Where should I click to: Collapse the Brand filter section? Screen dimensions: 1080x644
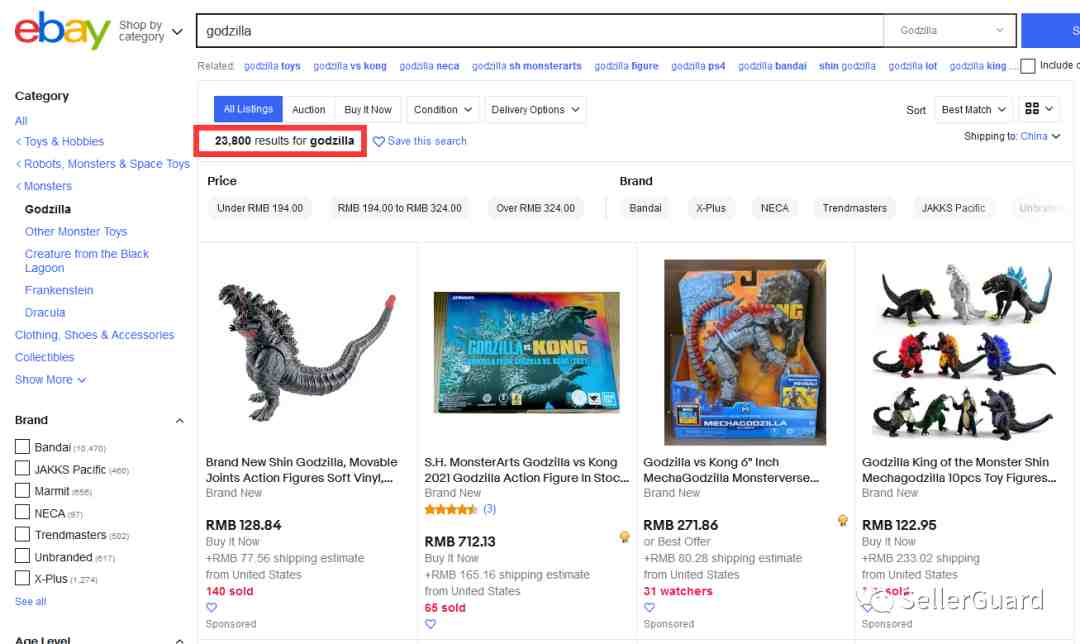coord(180,420)
